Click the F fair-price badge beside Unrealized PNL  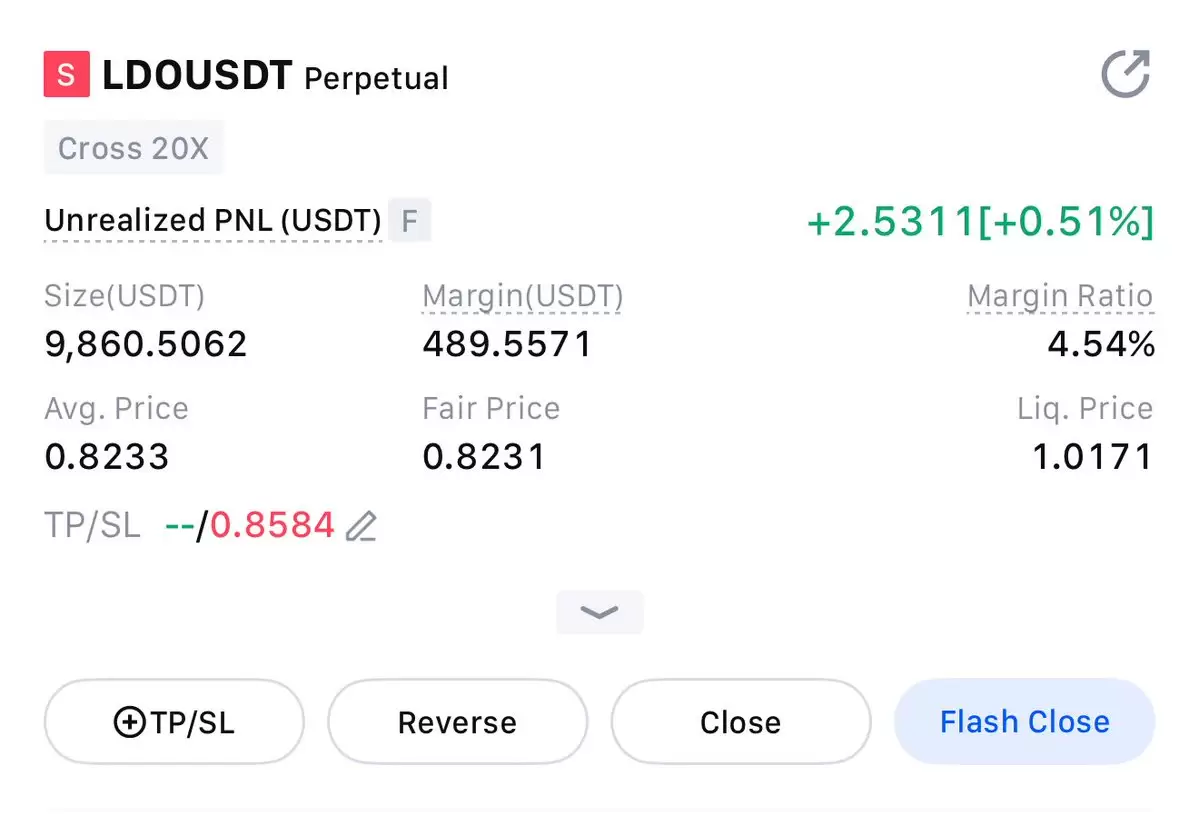(x=409, y=220)
